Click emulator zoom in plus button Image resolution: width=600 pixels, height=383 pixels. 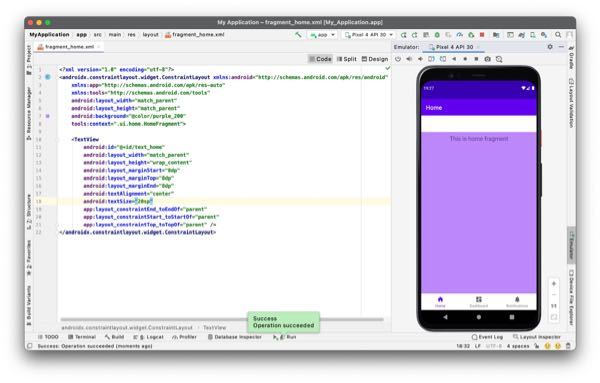(x=554, y=284)
